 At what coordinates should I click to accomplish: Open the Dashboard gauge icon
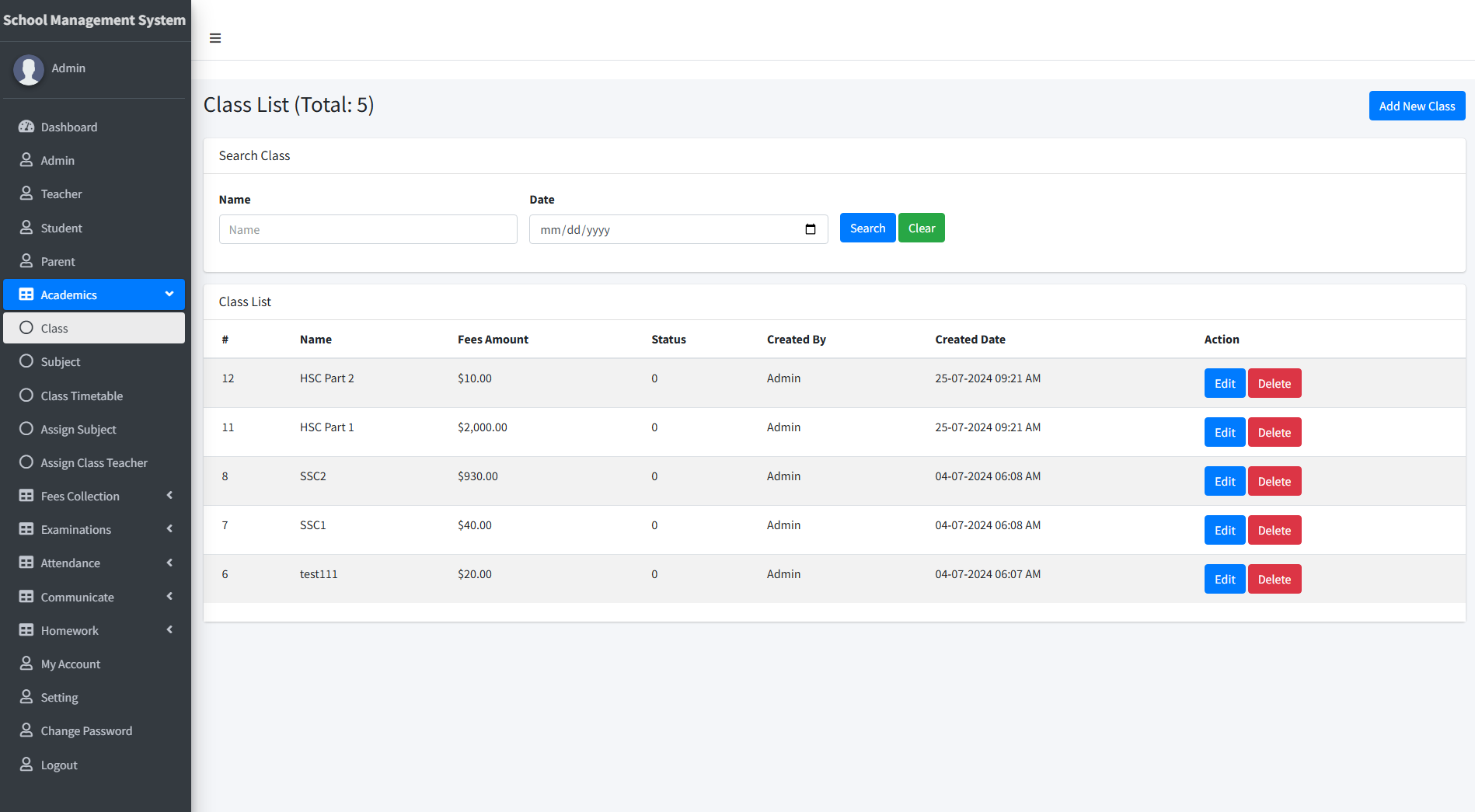pos(26,127)
